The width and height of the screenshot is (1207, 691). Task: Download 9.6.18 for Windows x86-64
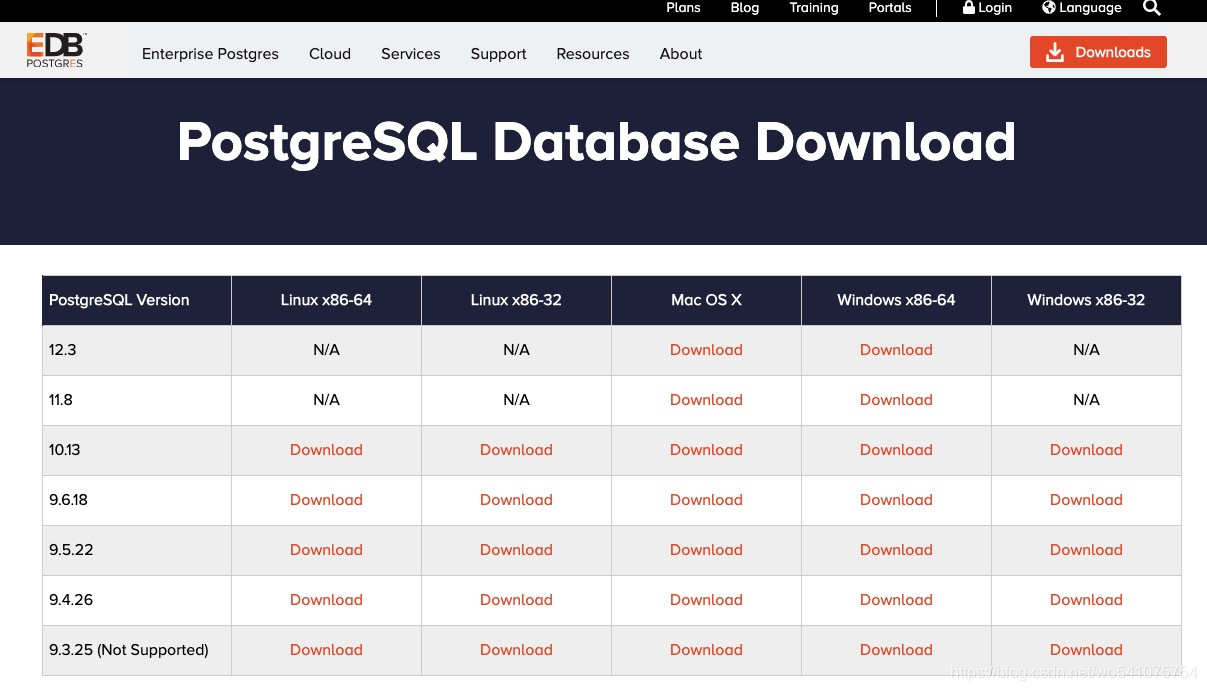click(x=896, y=500)
